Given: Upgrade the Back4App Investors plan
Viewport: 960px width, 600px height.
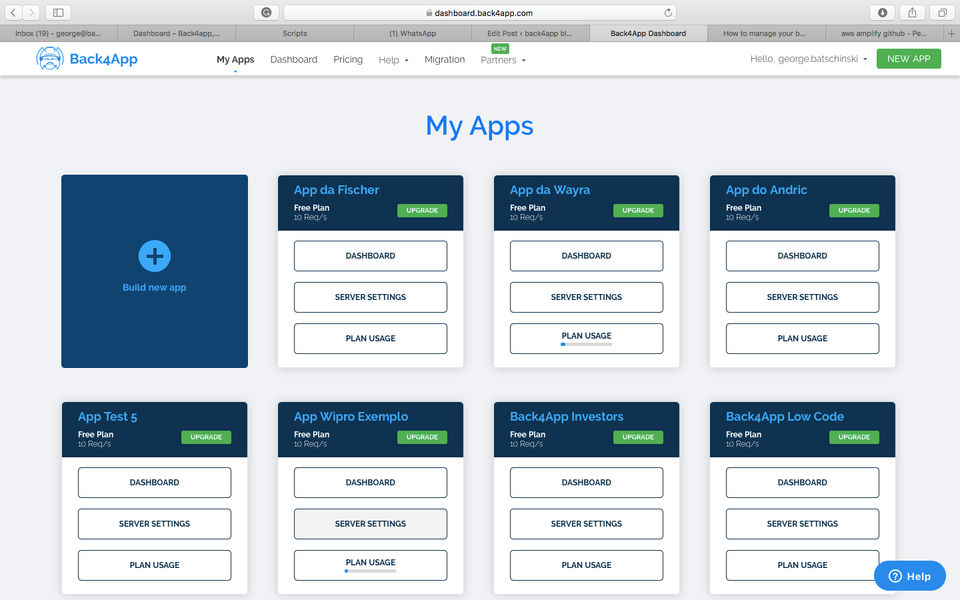Looking at the screenshot, I should 638,437.
